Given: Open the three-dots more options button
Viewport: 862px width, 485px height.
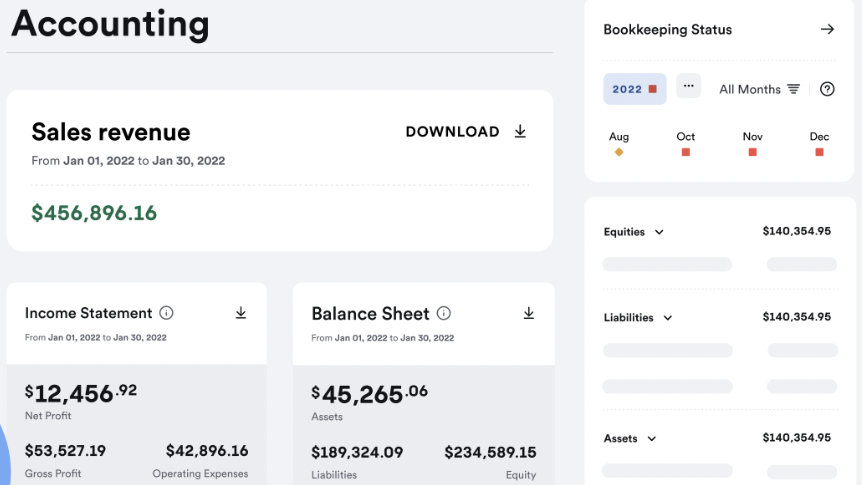Looking at the screenshot, I should [x=688, y=87].
